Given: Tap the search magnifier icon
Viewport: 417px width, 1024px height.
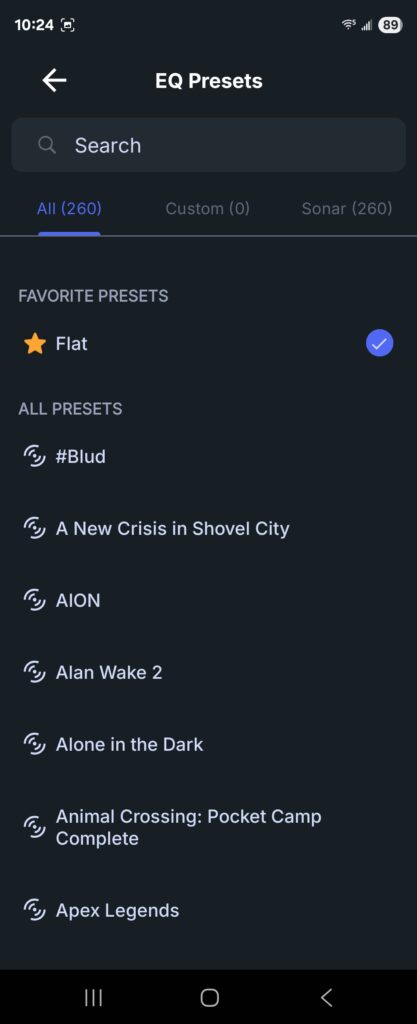Looking at the screenshot, I should tap(47, 145).
